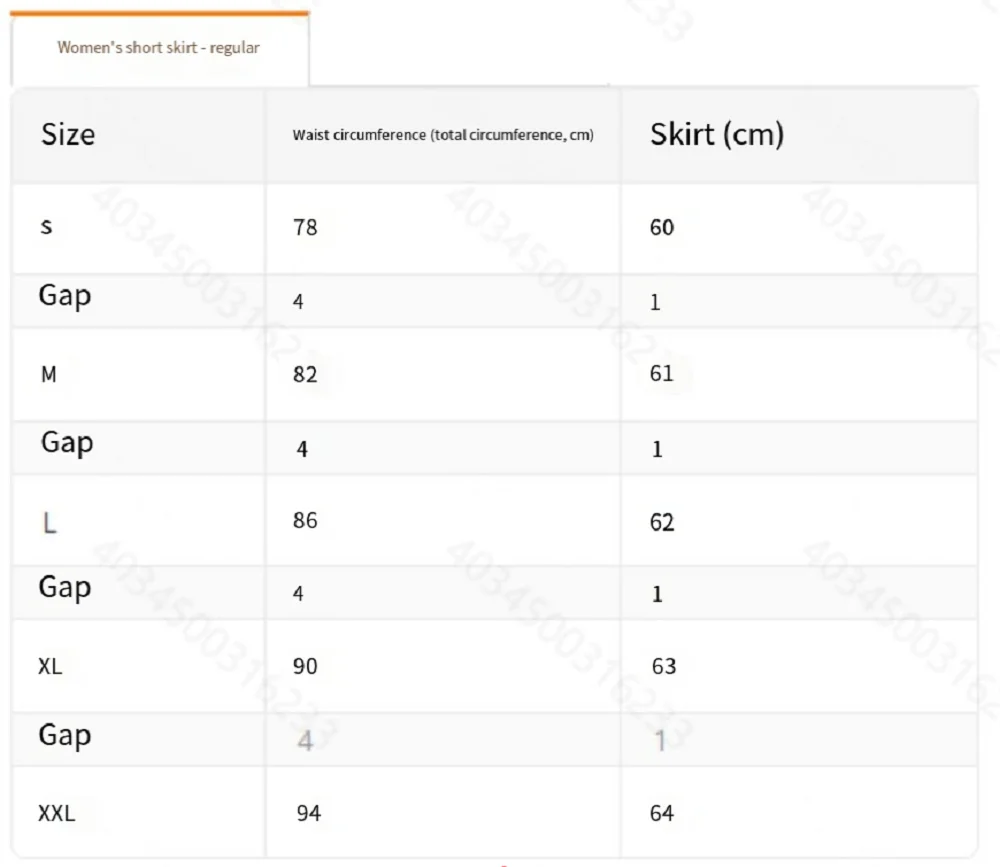The height and width of the screenshot is (867, 1000).
Task: Select the Women's short skirt - regular tab
Action: (159, 48)
